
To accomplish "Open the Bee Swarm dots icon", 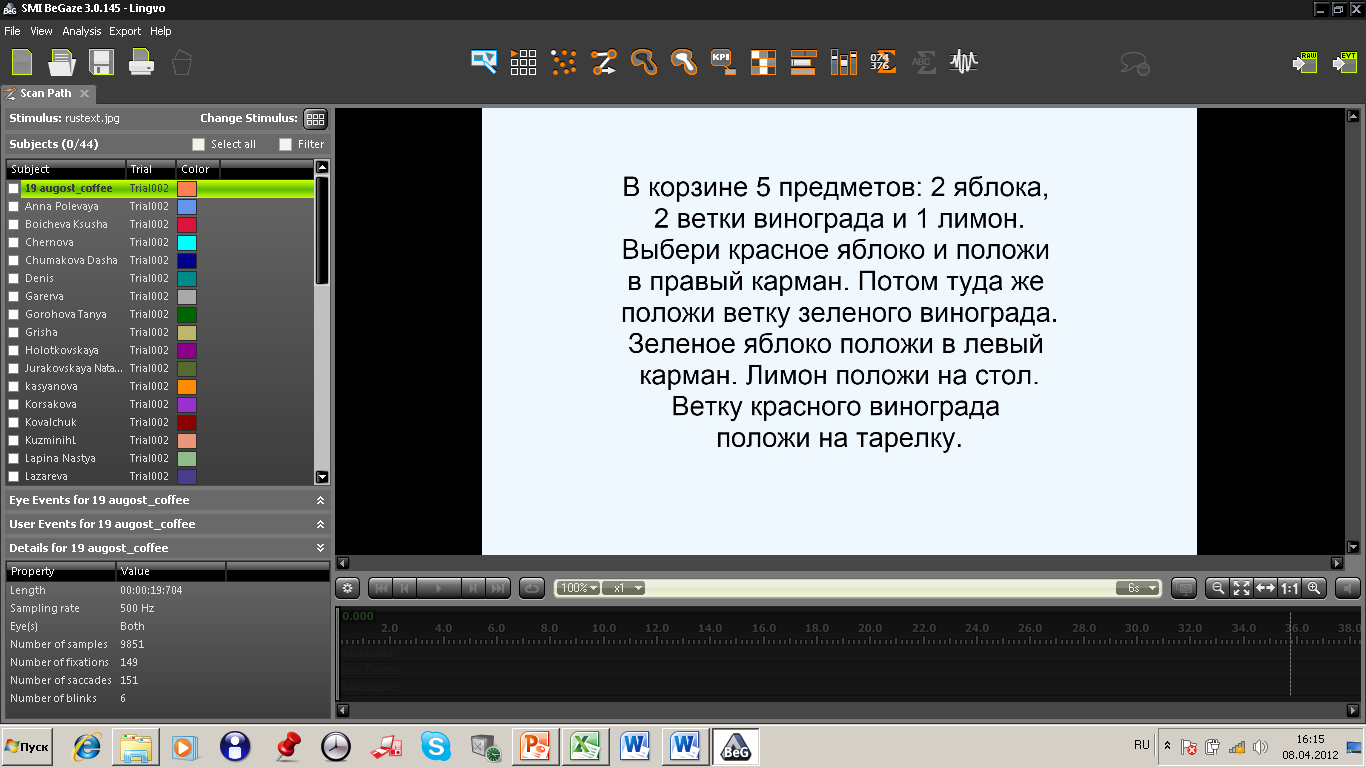I will pos(564,62).
